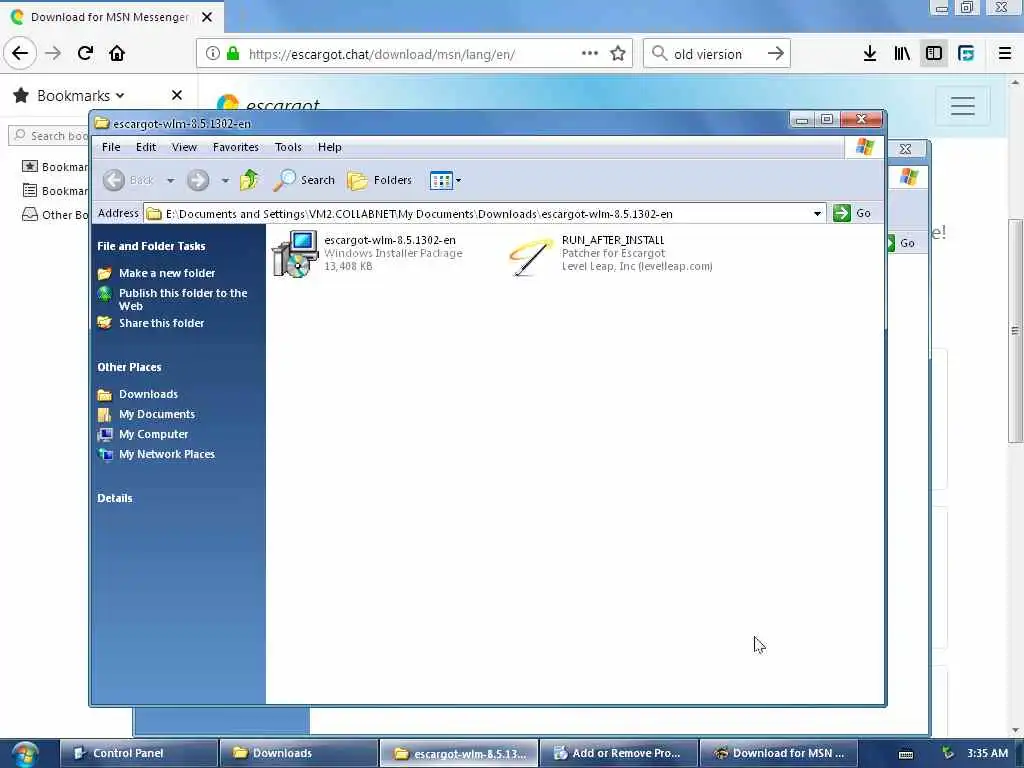The width and height of the screenshot is (1024, 768).
Task: Click the search go arrow in Firefox
Action: coord(776,54)
